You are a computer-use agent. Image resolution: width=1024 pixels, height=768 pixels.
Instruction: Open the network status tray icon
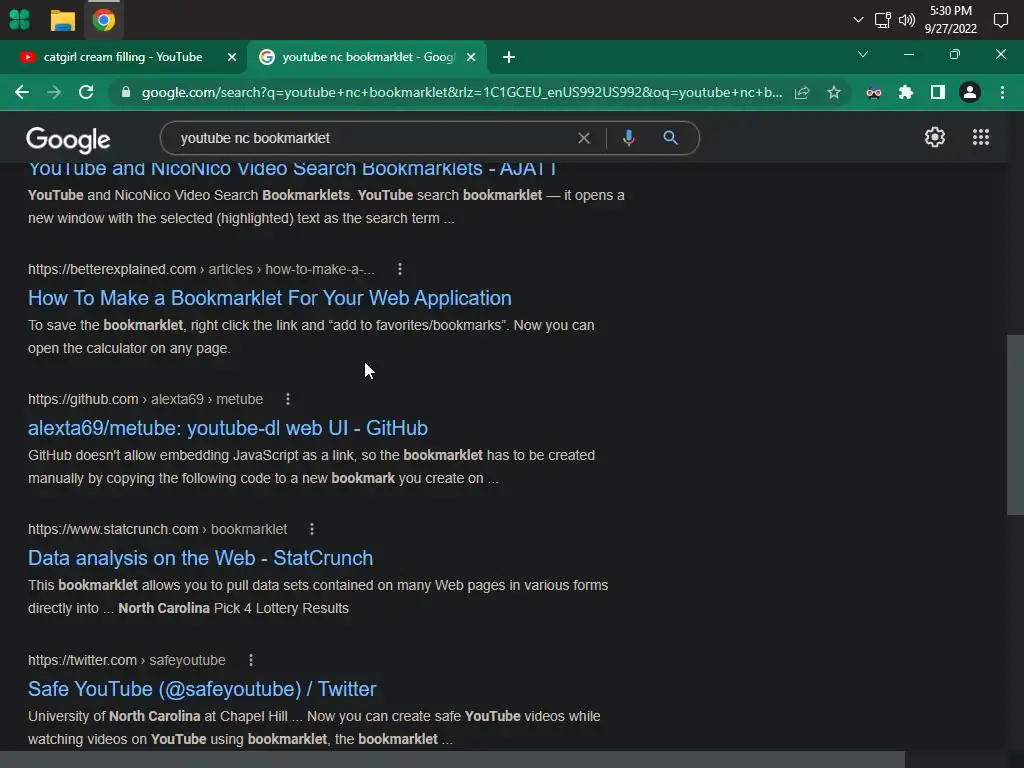[882, 20]
